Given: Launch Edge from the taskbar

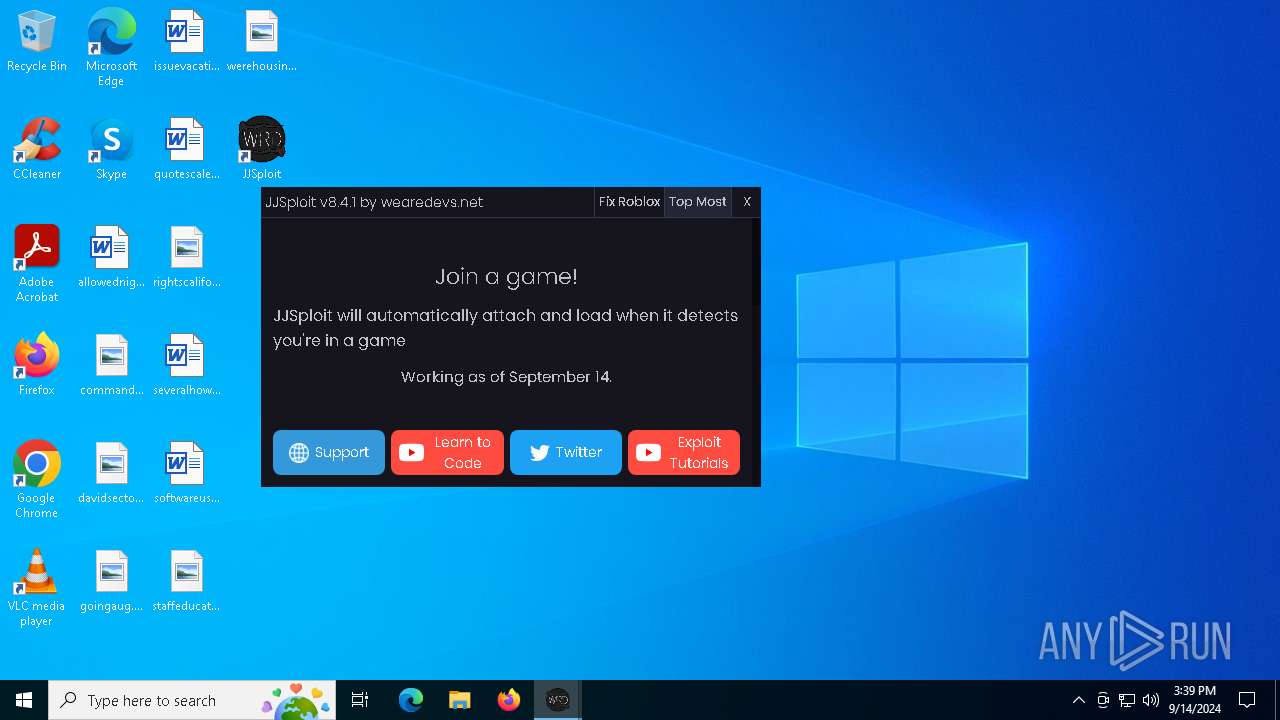Looking at the screenshot, I should pos(411,700).
